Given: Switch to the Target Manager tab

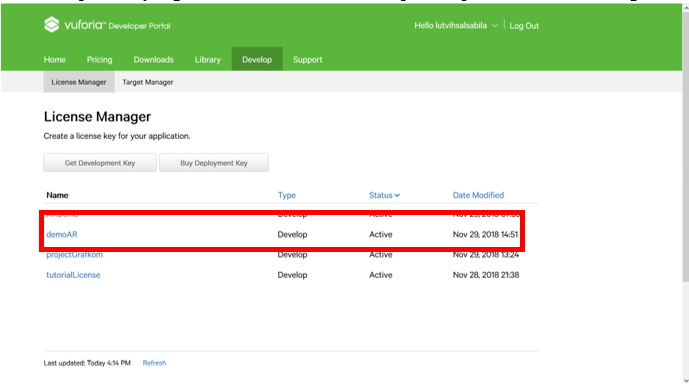Looking at the screenshot, I should (148, 82).
